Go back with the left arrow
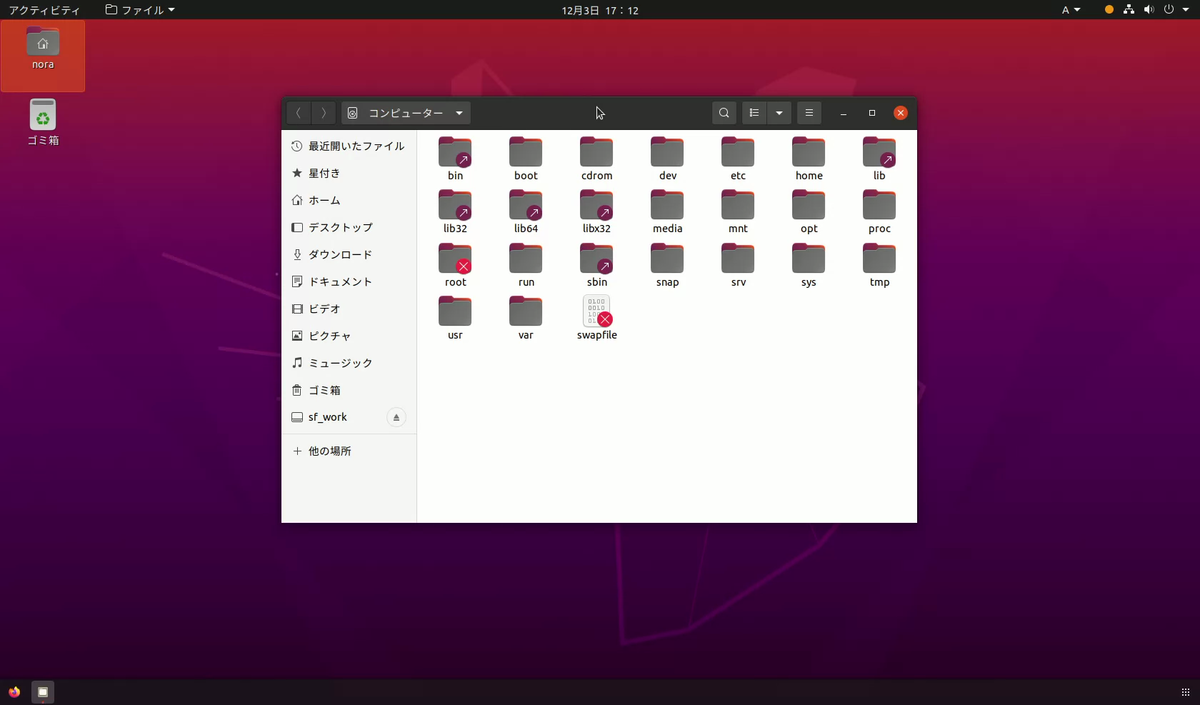This screenshot has width=1200, height=705. coord(298,113)
